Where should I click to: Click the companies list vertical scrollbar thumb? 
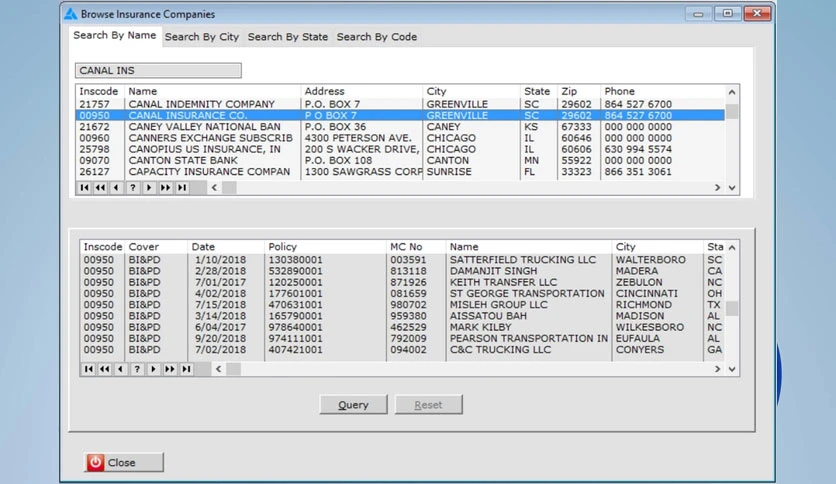coord(732,111)
